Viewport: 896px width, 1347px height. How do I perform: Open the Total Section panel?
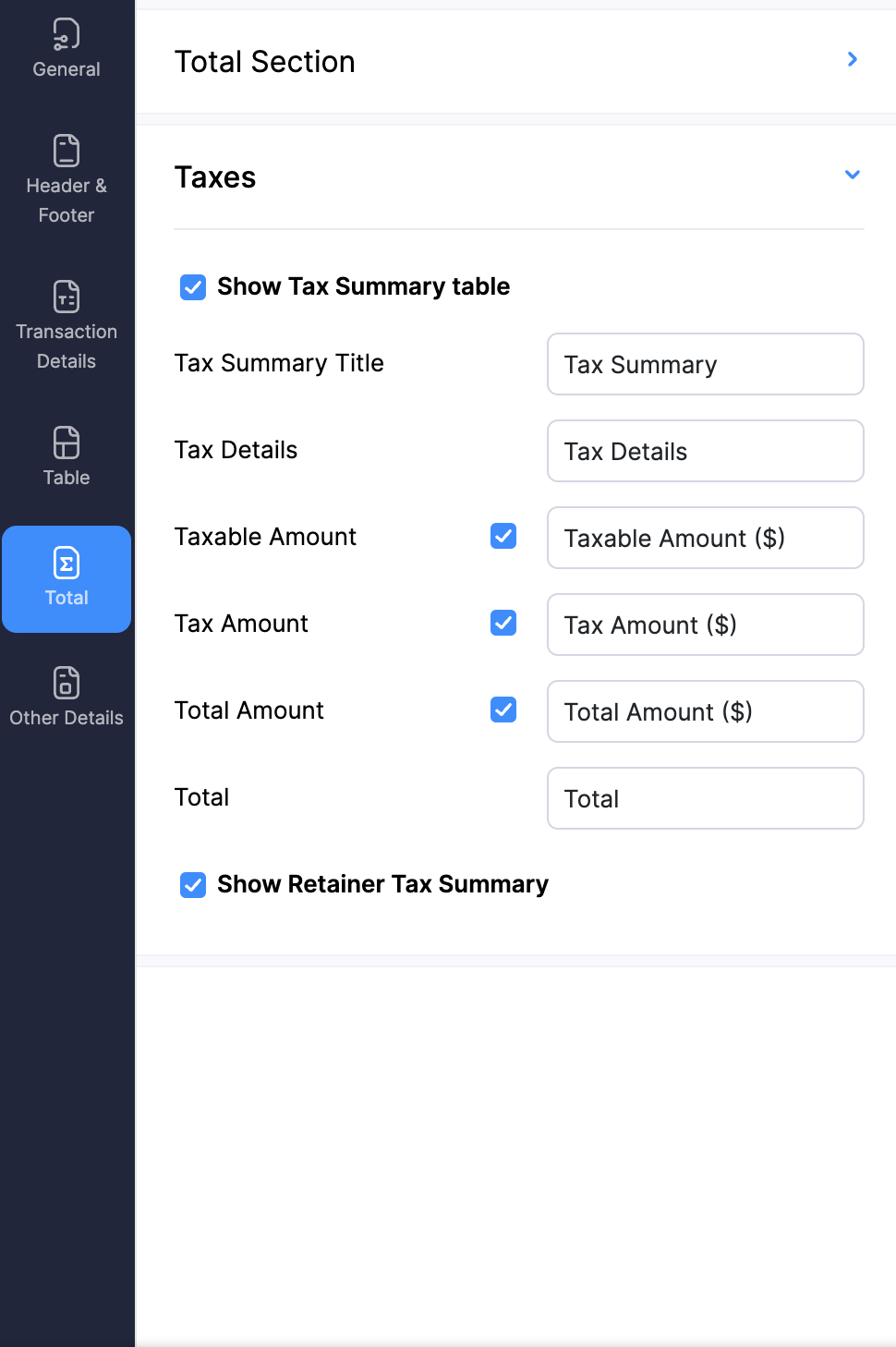click(x=265, y=61)
